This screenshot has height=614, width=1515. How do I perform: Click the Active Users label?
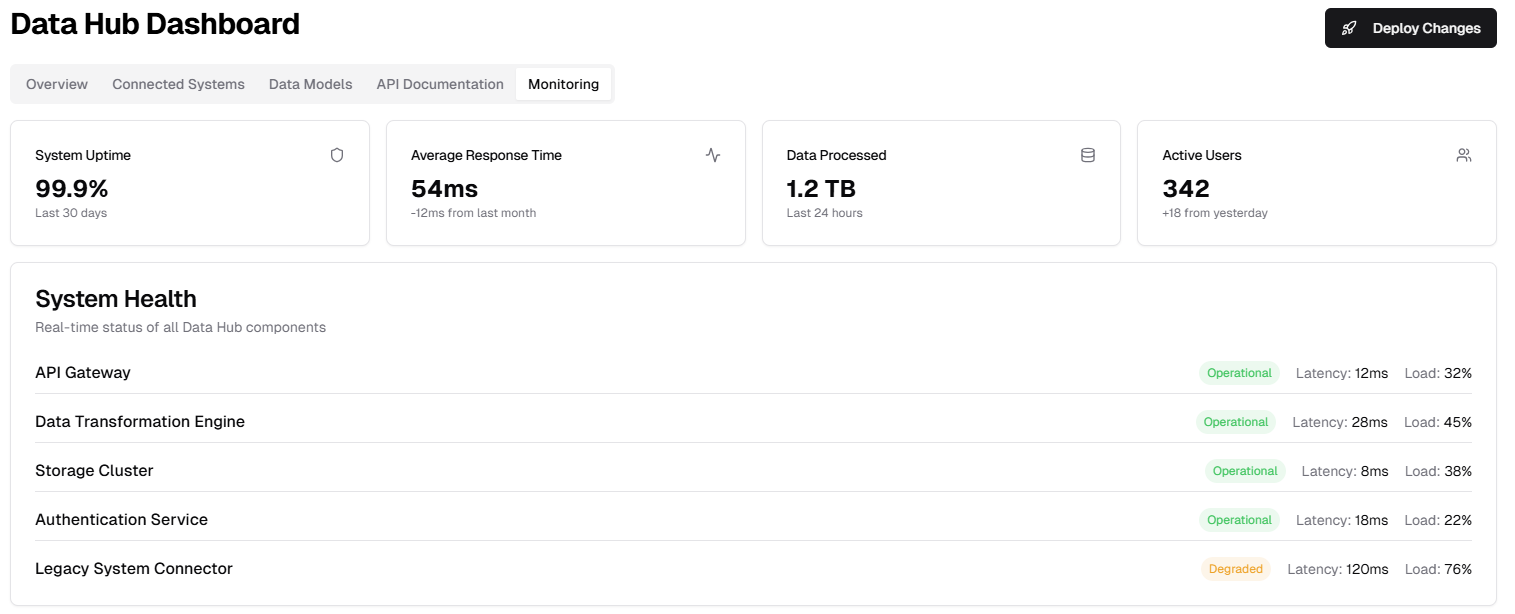tap(1202, 155)
